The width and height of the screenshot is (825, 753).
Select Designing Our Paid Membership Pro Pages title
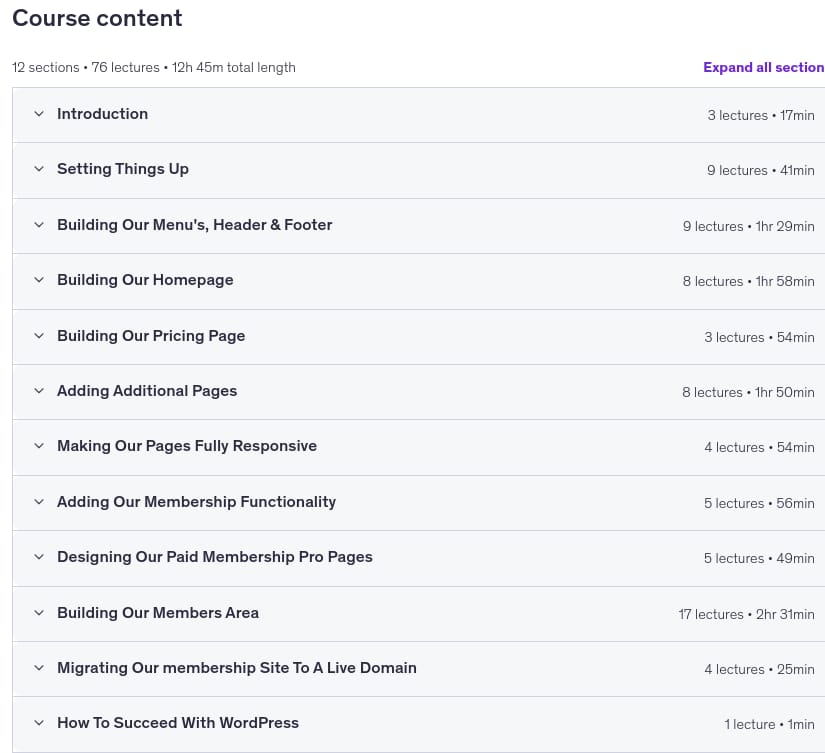(x=215, y=558)
